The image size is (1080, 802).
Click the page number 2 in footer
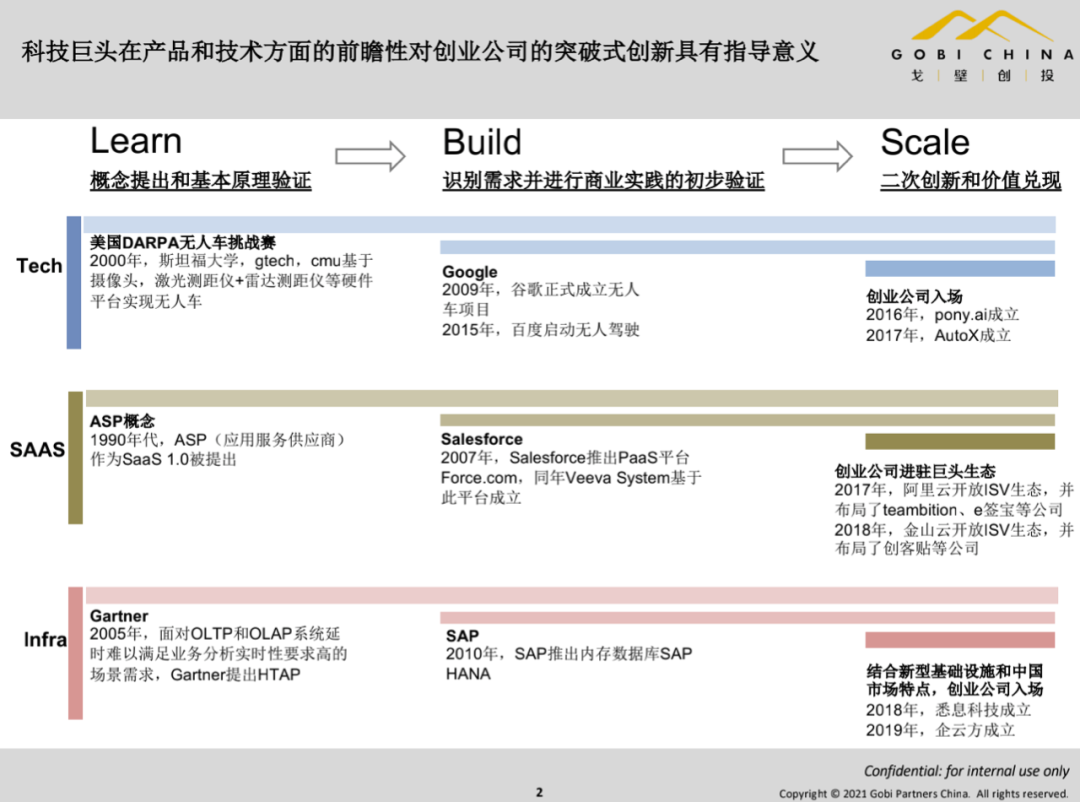click(x=539, y=792)
